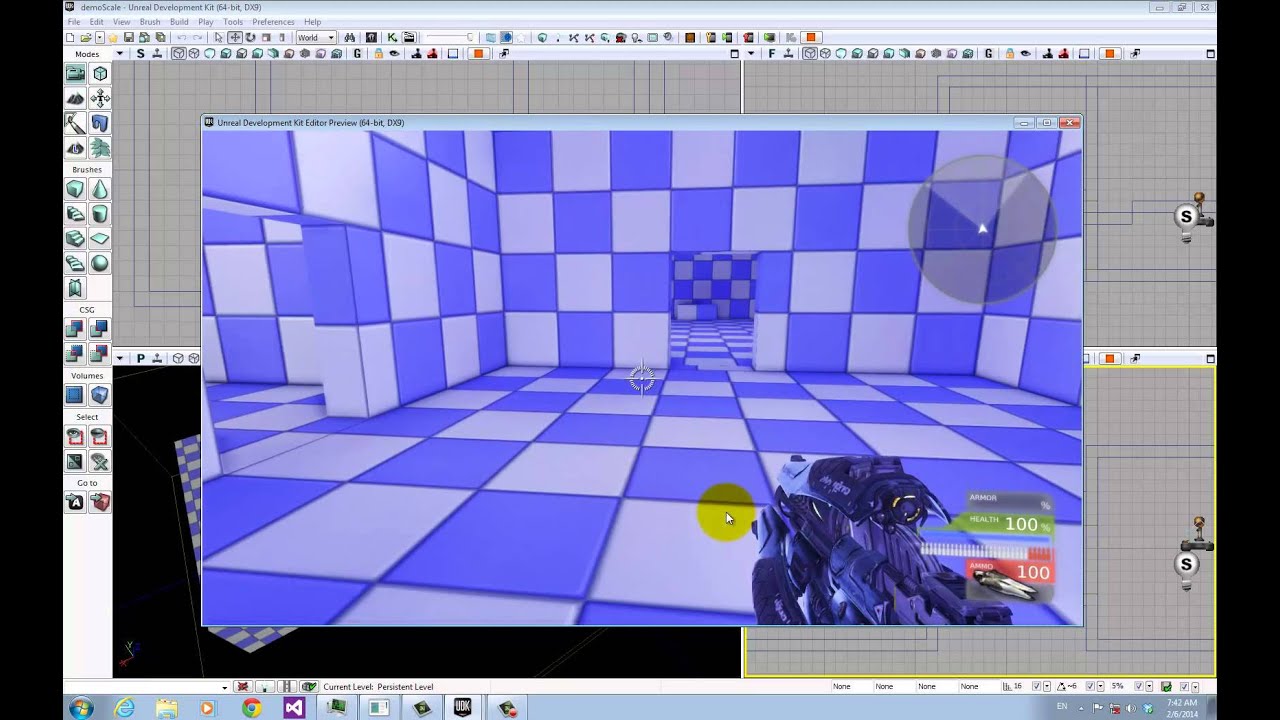Toggle the padlock in Side viewport toolbar

click(x=377, y=54)
